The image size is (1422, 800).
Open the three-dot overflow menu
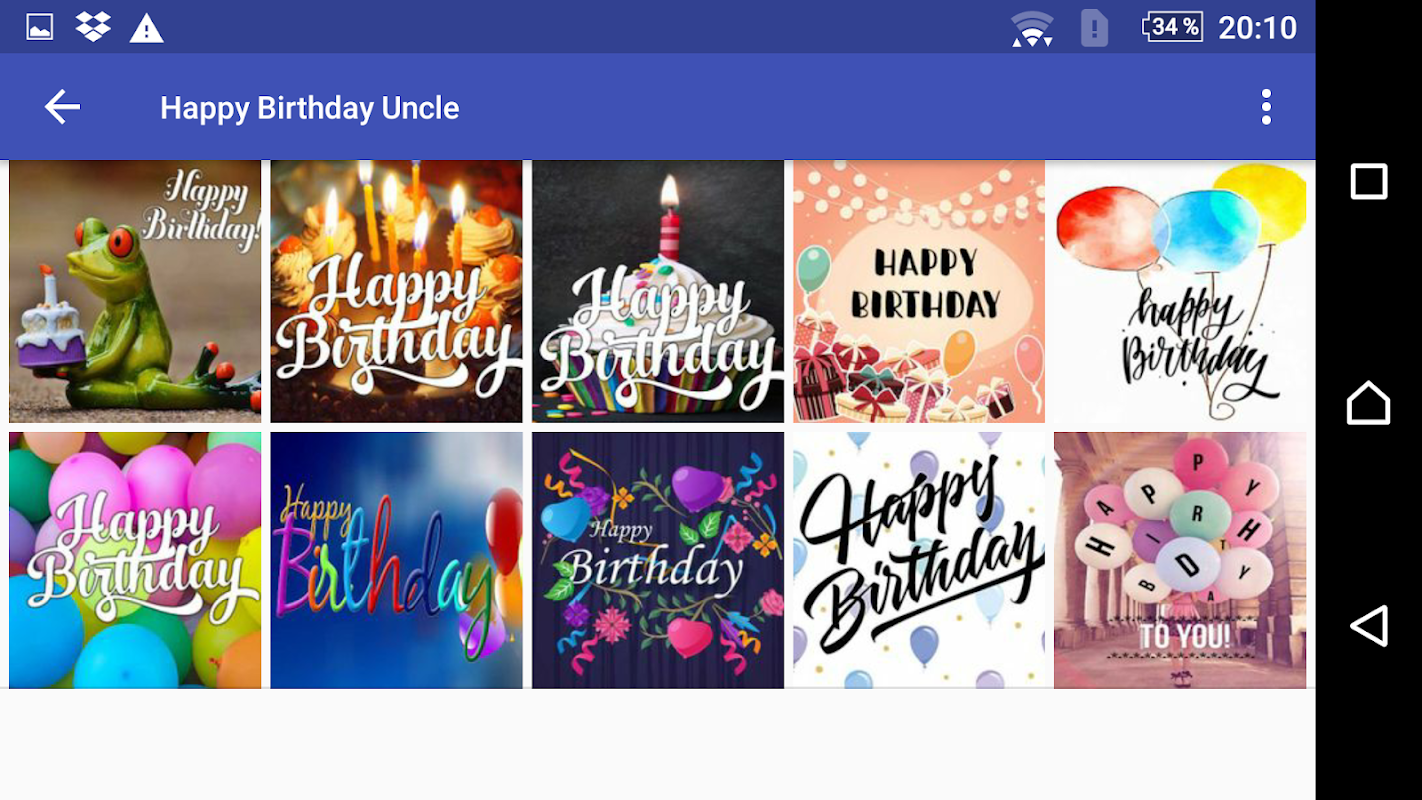coord(1266,107)
